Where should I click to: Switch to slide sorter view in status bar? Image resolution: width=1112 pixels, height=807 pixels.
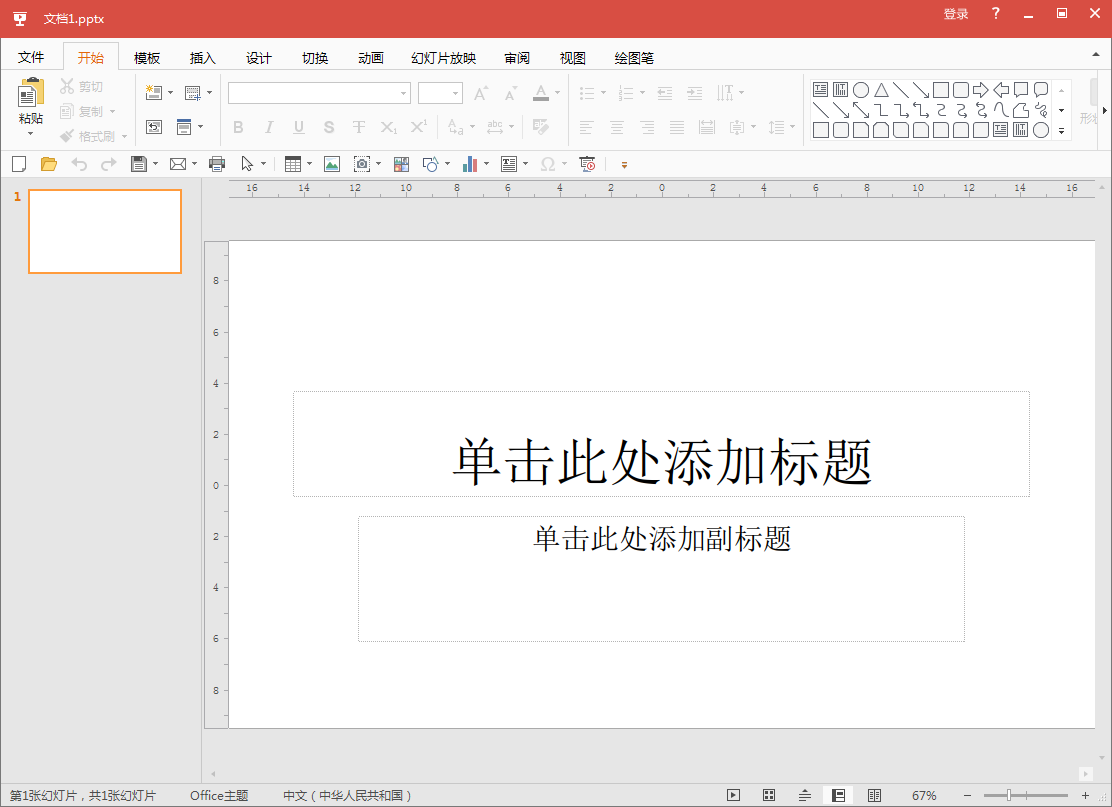tap(769, 795)
